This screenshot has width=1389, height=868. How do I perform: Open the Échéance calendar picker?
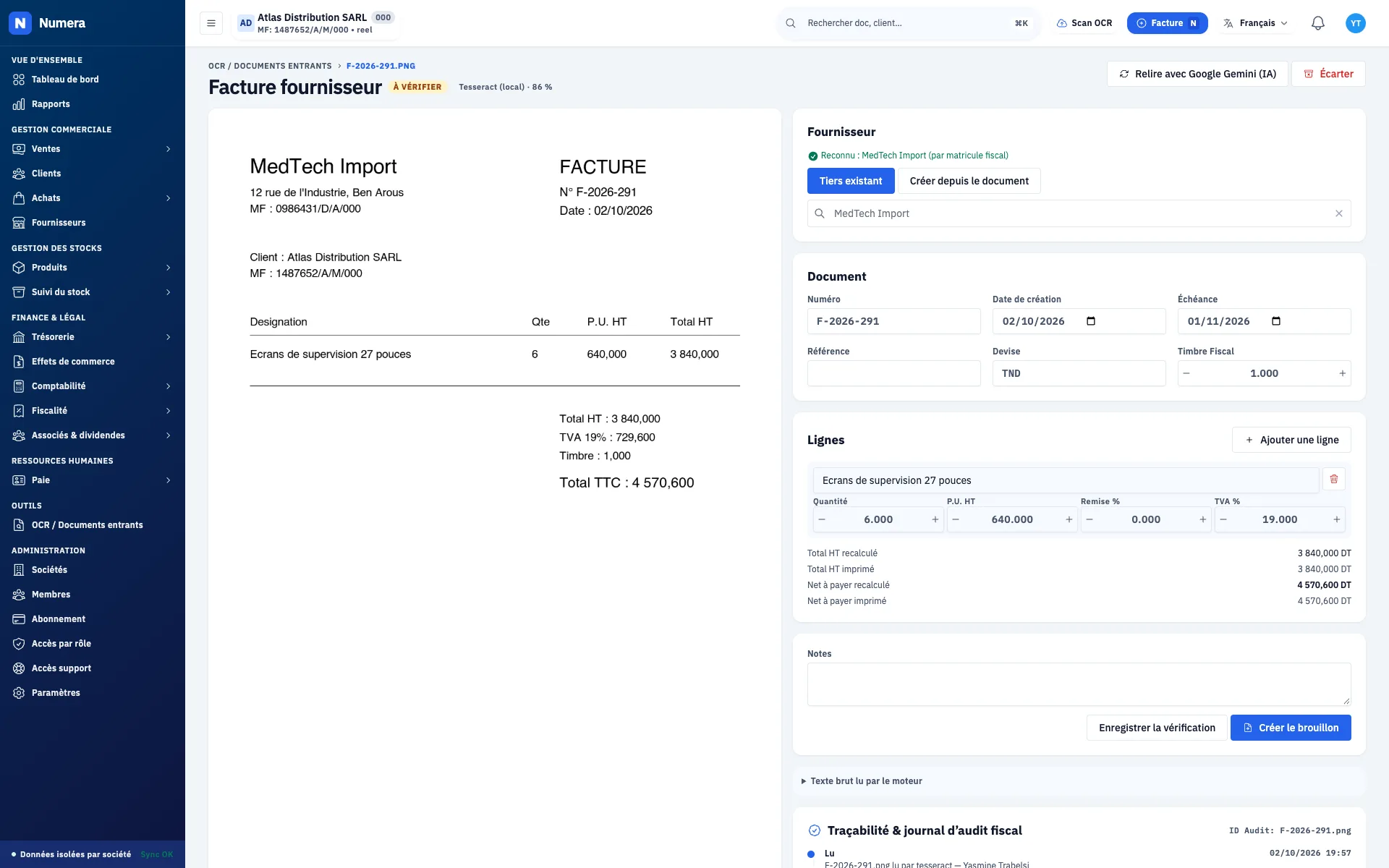pyautogui.click(x=1276, y=321)
